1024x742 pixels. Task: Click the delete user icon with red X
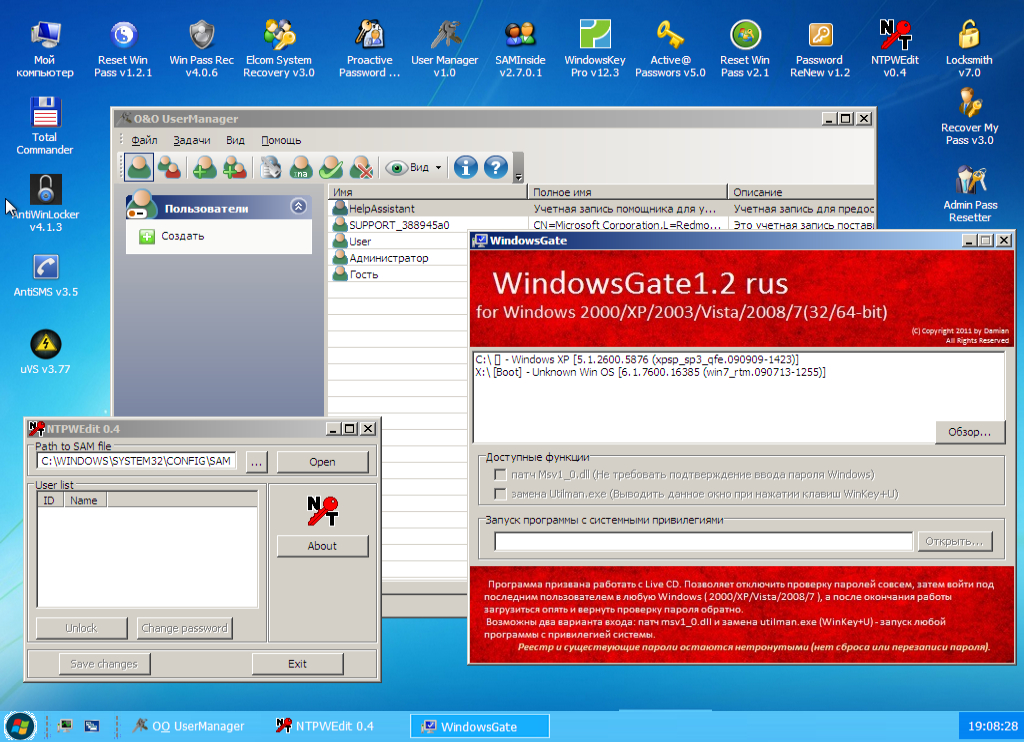pos(361,167)
